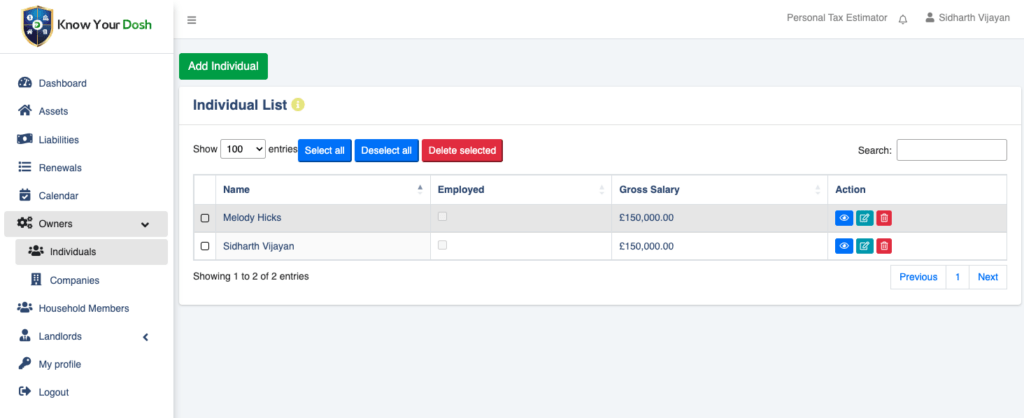Click the yellow info icon beside Individual List
This screenshot has height=418, width=1024.
tap(298, 105)
